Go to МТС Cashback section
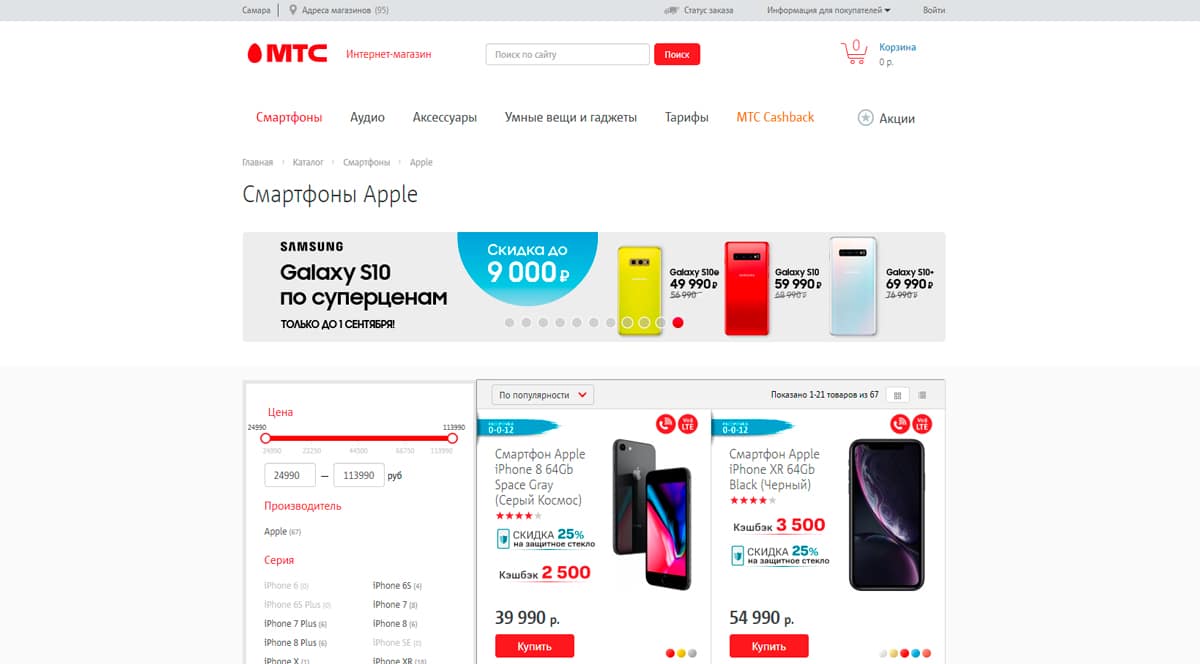This screenshot has height=664, width=1200. pyautogui.click(x=775, y=117)
